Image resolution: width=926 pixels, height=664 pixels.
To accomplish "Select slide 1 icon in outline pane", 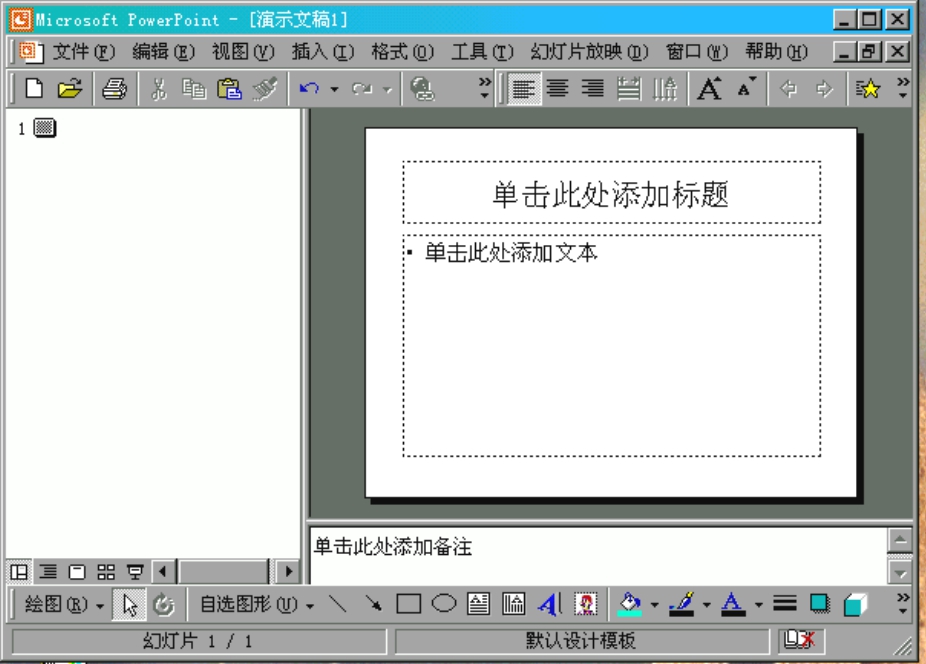I will coord(45,128).
